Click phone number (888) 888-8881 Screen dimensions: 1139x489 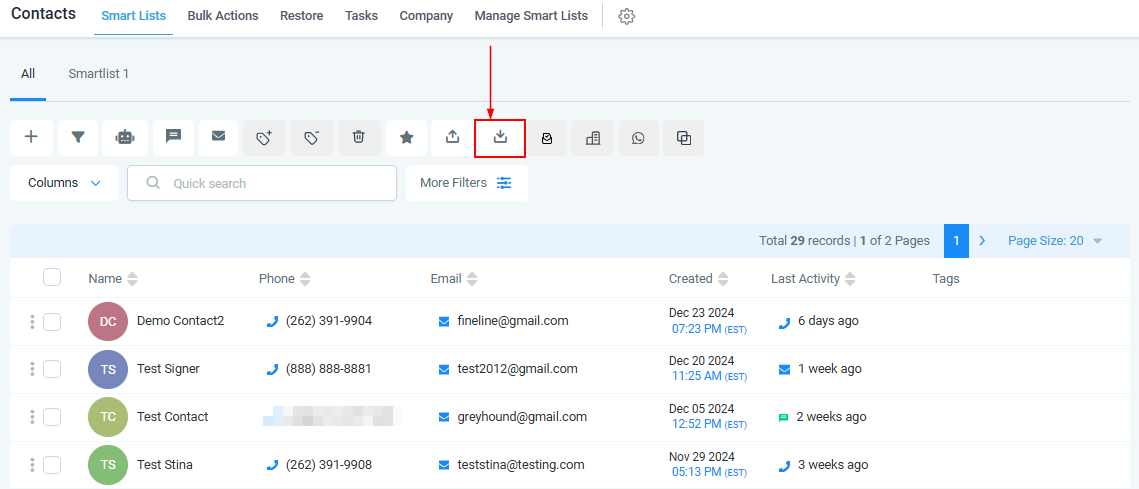point(328,368)
